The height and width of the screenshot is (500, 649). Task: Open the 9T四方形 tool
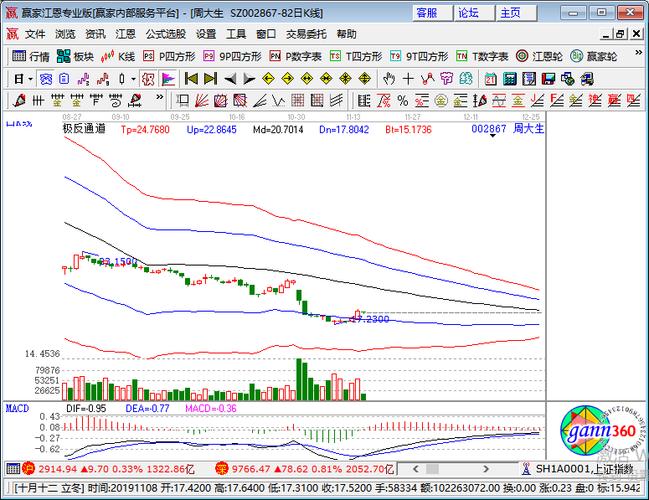tap(419, 56)
